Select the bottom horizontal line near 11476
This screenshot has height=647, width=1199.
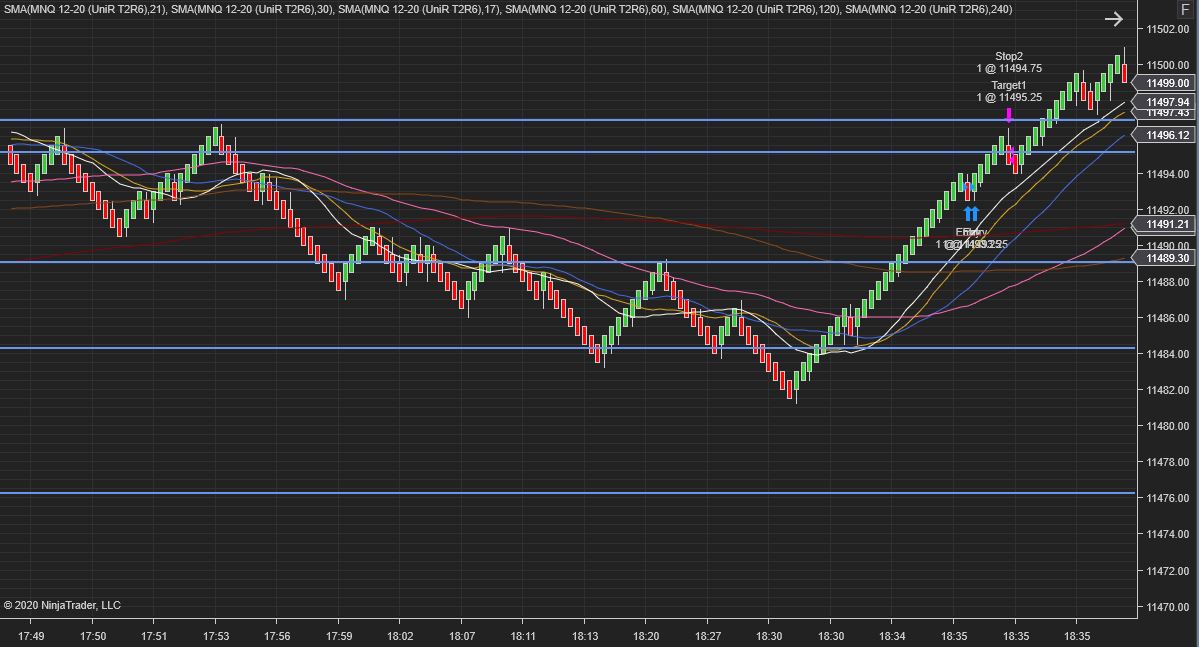tap(567, 493)
